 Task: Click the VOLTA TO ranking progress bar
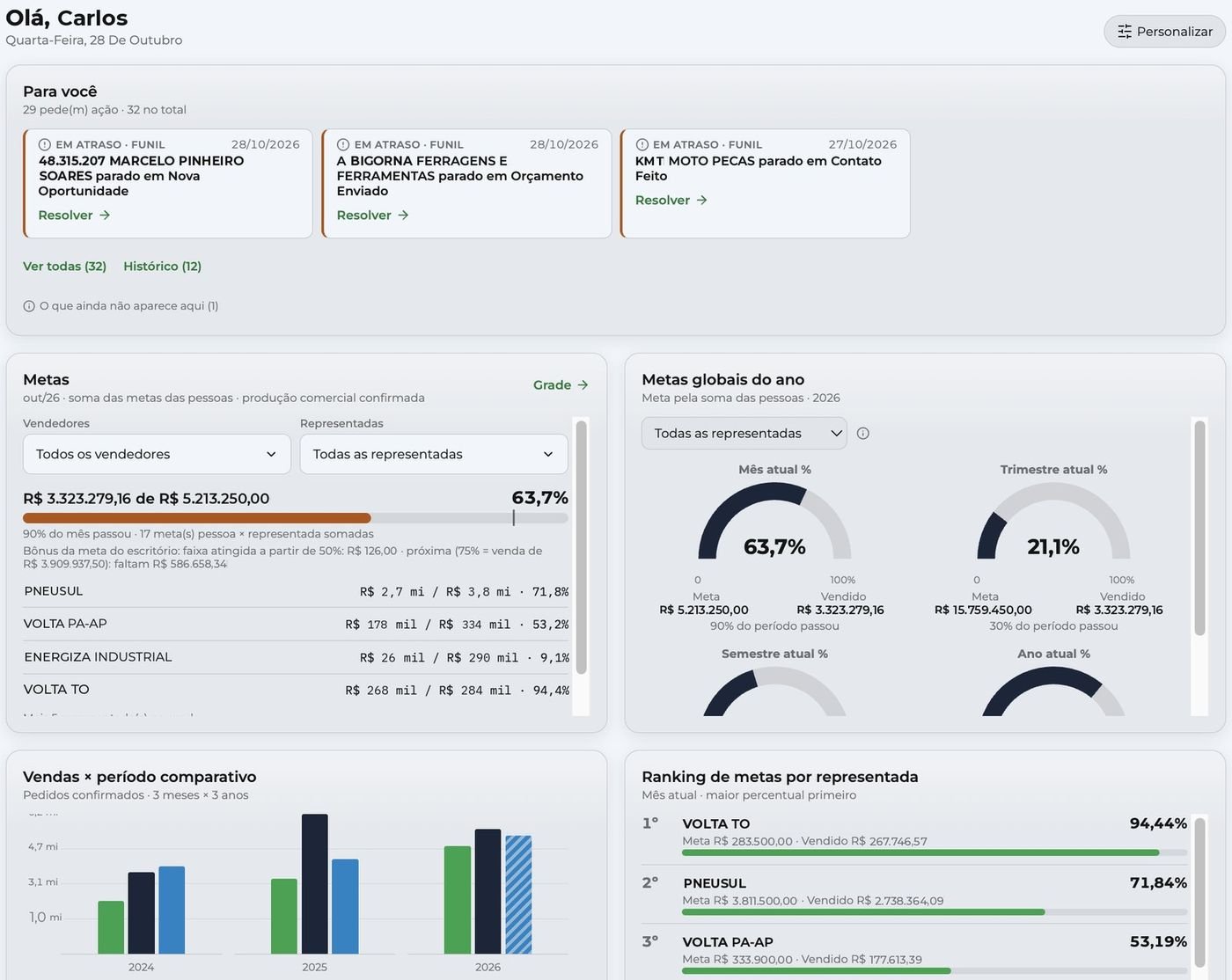click(935, 852)
